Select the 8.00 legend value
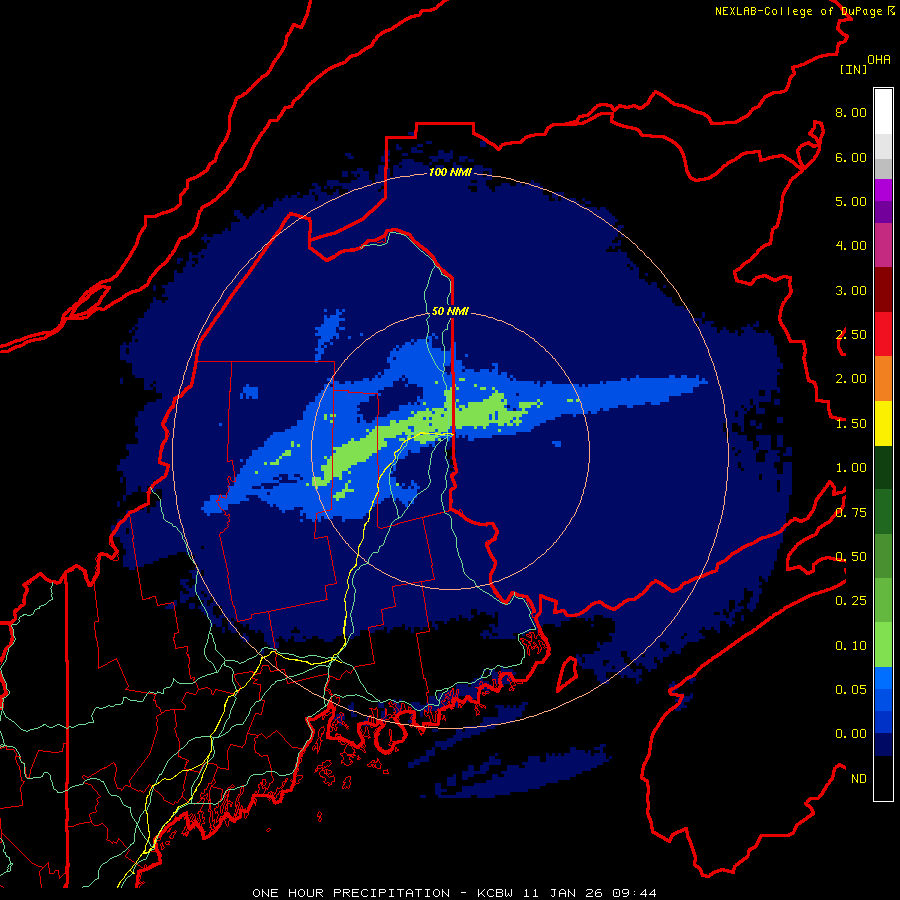 pos(851,112)
